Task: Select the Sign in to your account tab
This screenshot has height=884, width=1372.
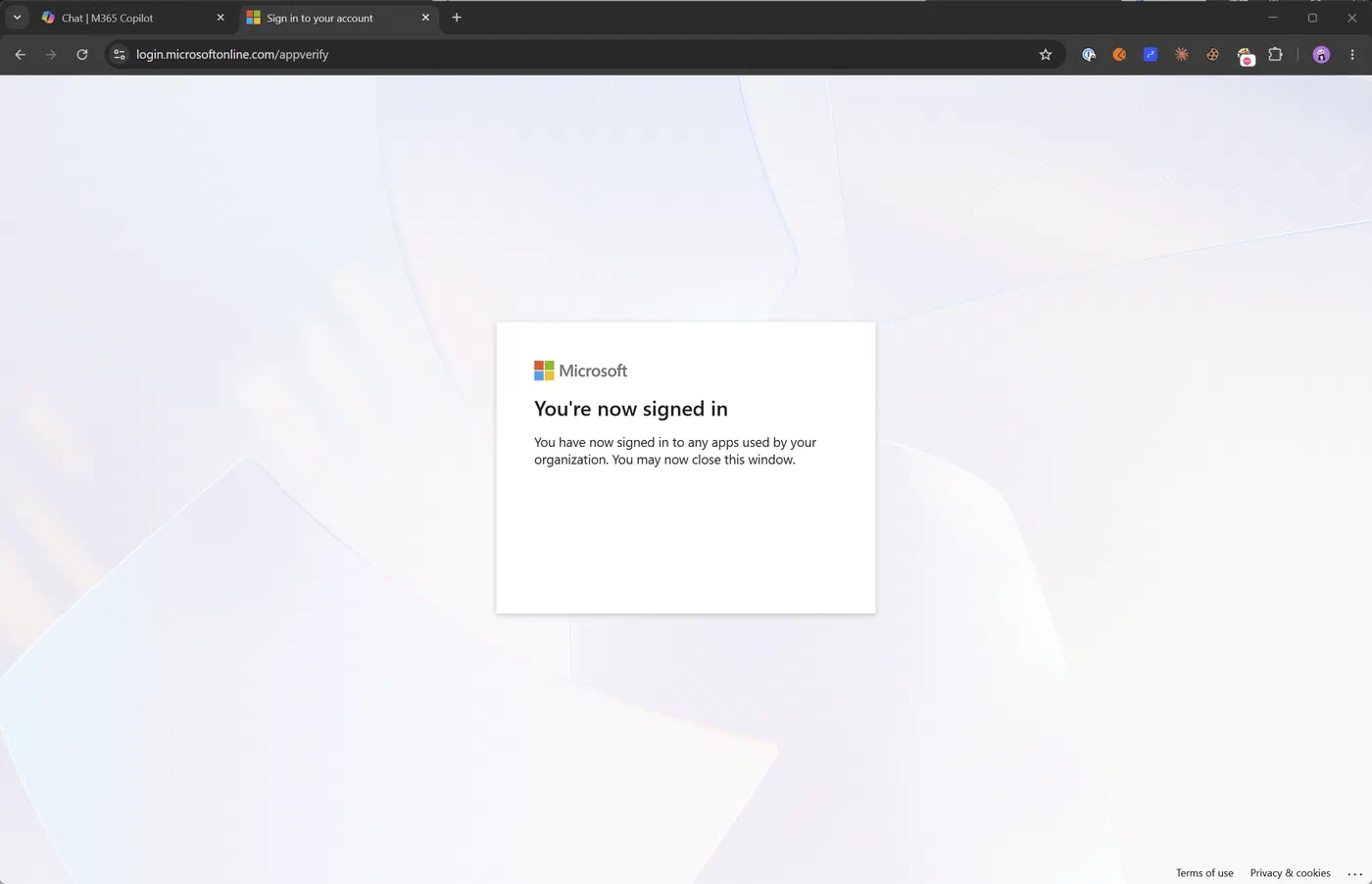Action: [338, 18]
